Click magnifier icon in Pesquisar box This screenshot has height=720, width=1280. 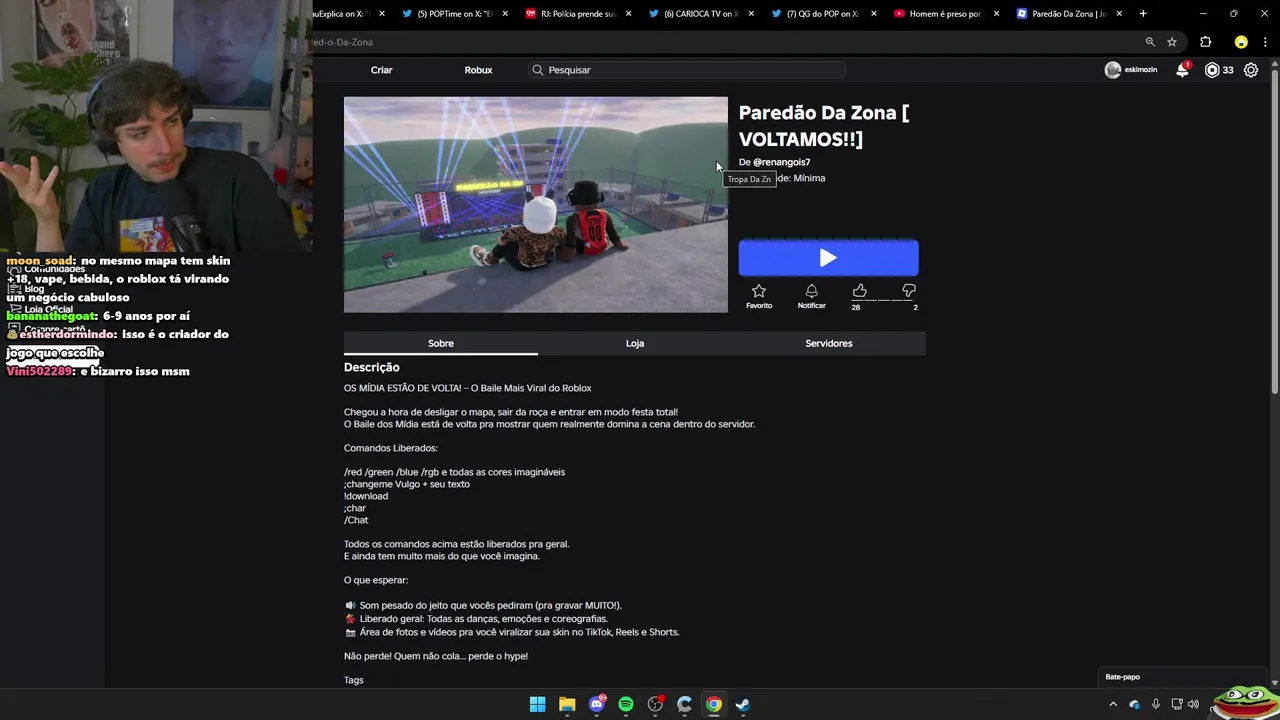point(538,70)
